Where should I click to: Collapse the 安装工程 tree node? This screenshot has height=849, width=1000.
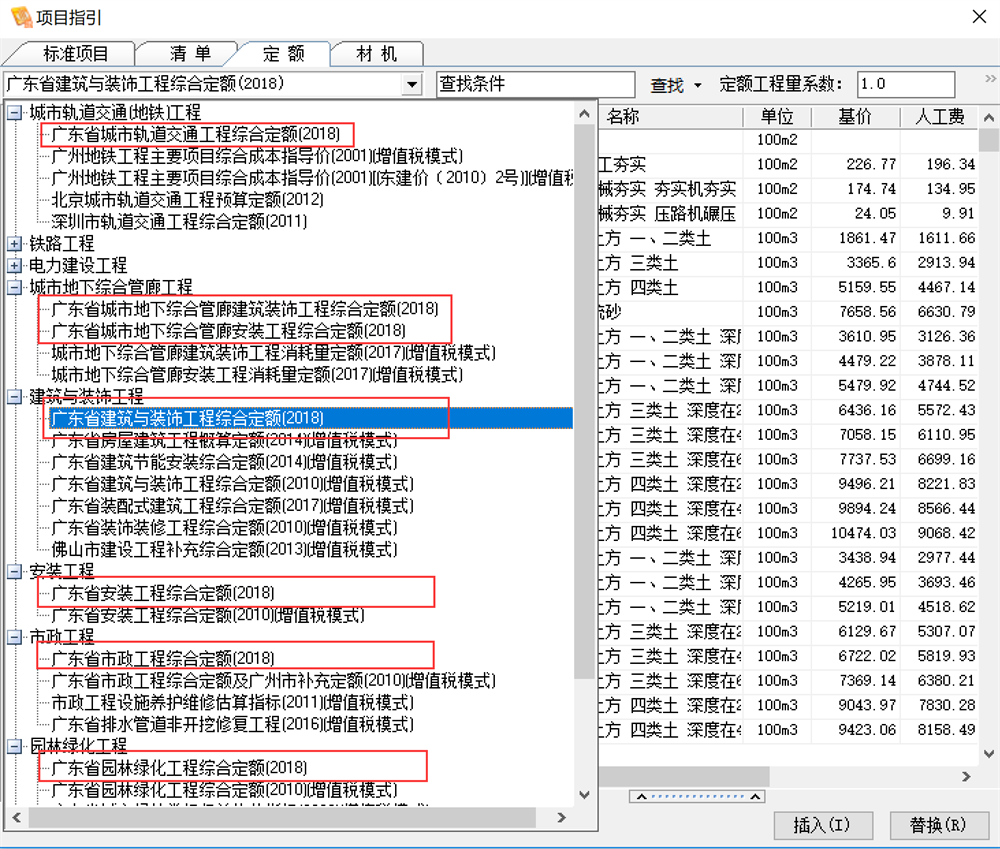click(x=15, y=571)
